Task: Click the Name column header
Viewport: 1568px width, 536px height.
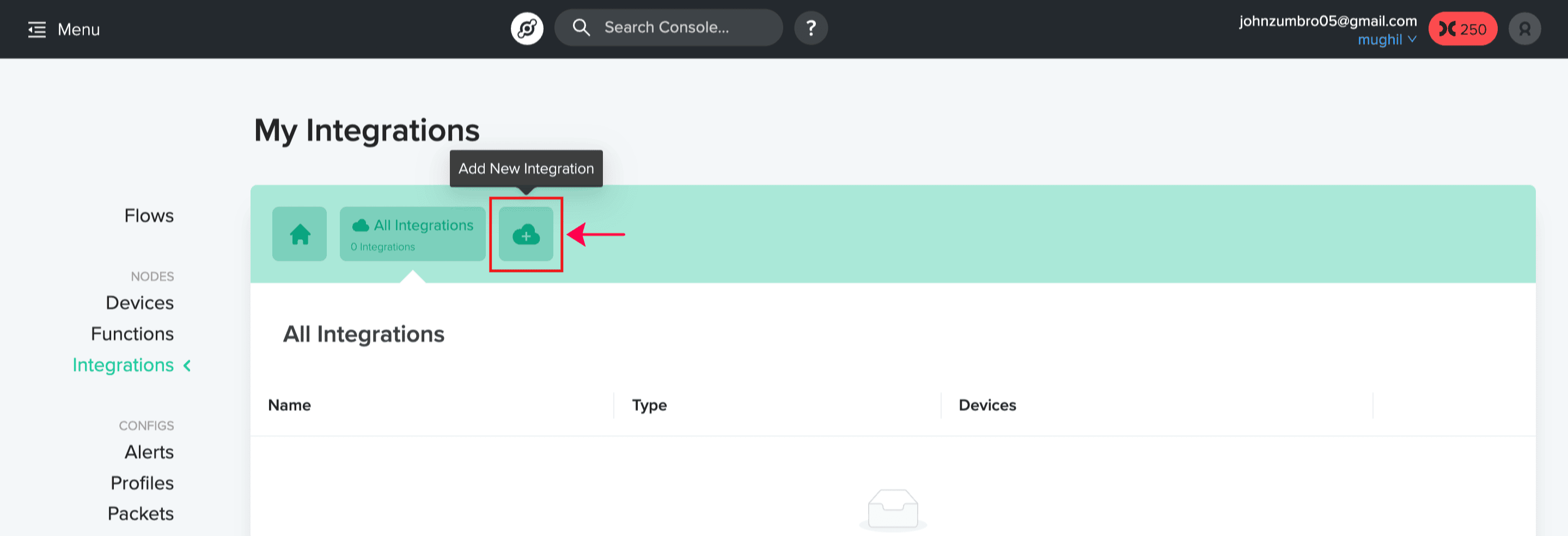Action: 289,405
